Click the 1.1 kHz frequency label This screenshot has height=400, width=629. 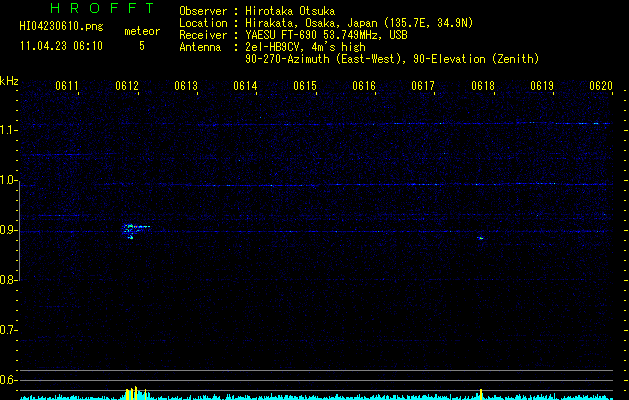coord(8,130)
